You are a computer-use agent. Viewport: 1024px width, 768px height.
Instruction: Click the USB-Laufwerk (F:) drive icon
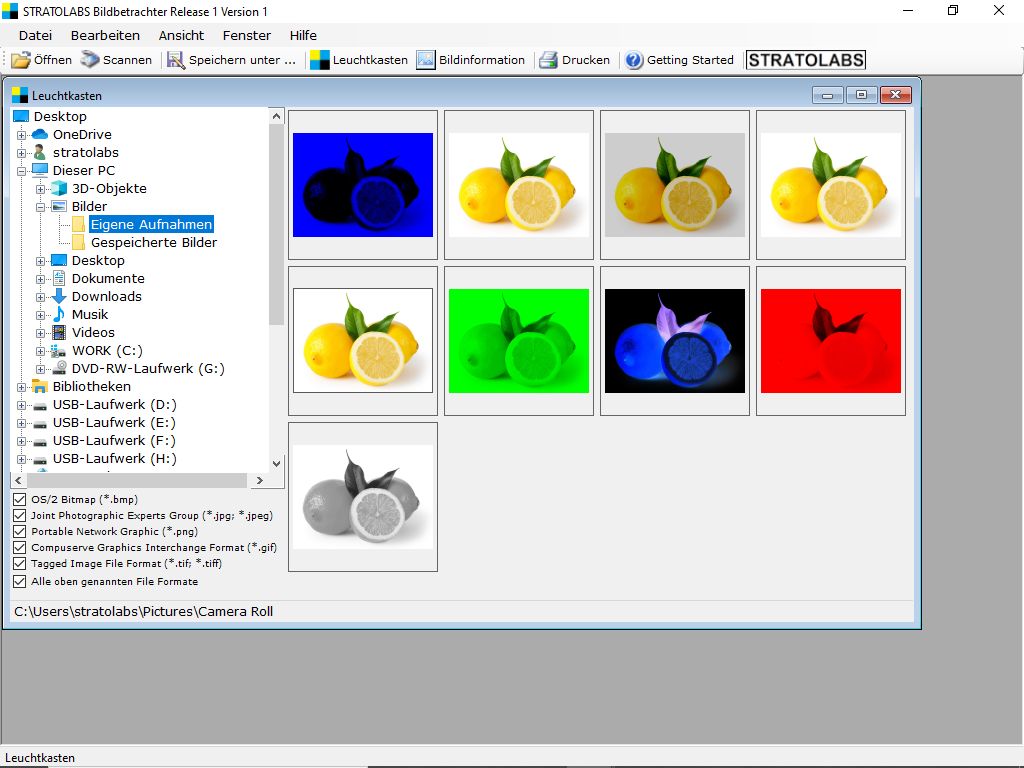pos(40,441)
